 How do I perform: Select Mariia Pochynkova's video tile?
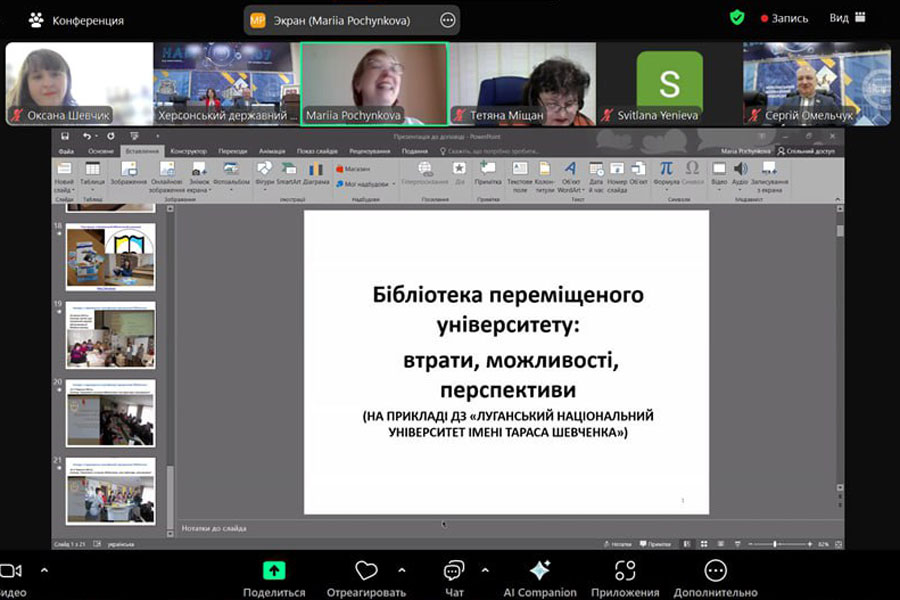pyautogui.click(x=374, y=83)
